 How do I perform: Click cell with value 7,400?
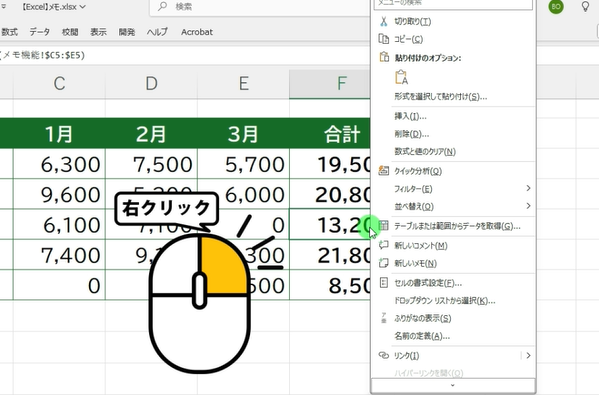click(x=59, y=255)
